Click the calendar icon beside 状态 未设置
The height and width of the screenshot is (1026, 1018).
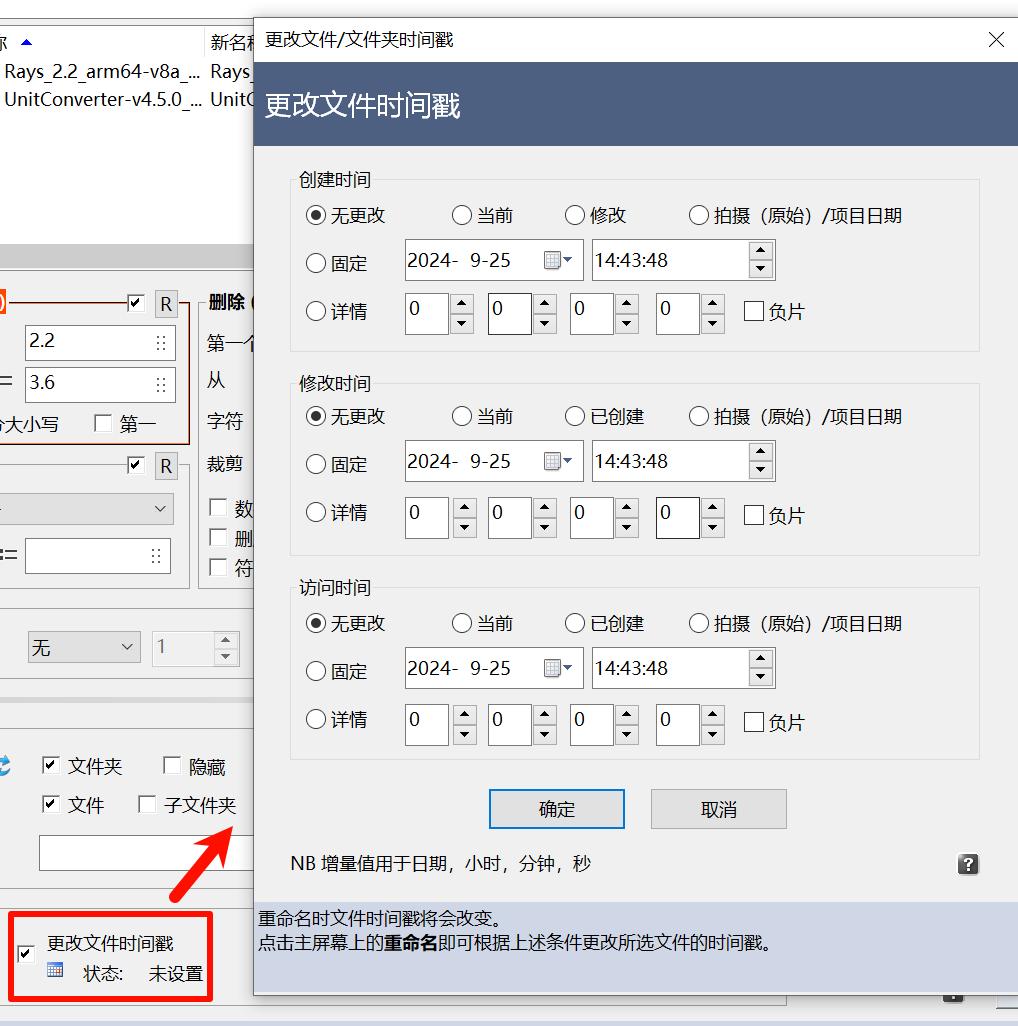point(57,969)
